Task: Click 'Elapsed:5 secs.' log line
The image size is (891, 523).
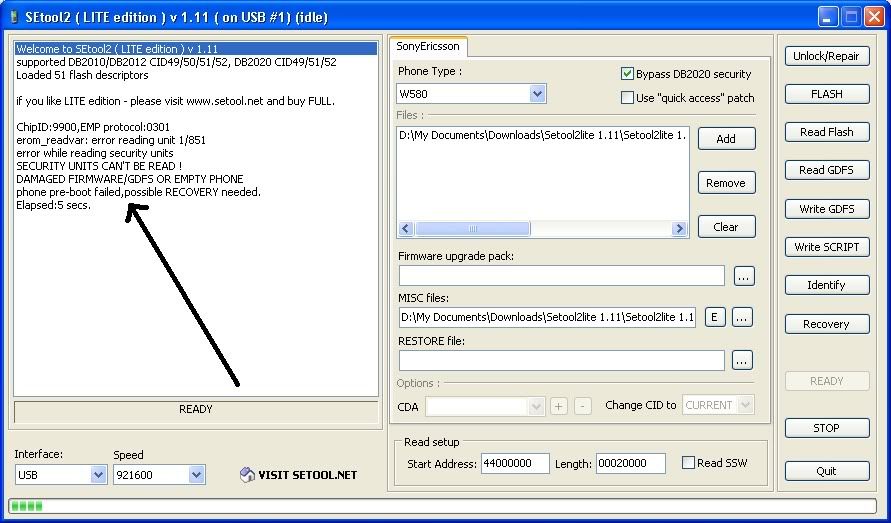Action: click(x=53, y=205)
